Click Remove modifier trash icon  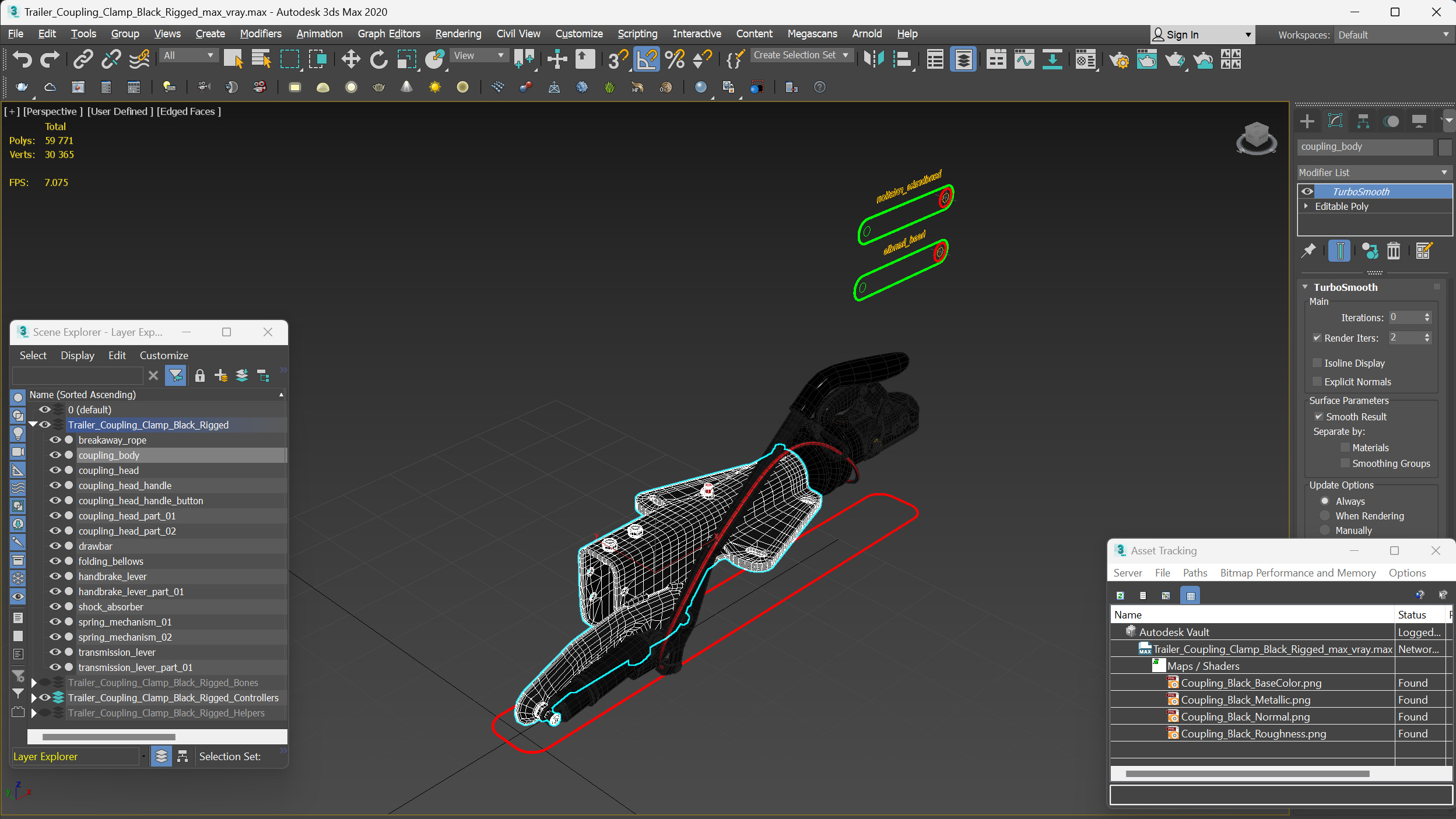click(1393, 251)
